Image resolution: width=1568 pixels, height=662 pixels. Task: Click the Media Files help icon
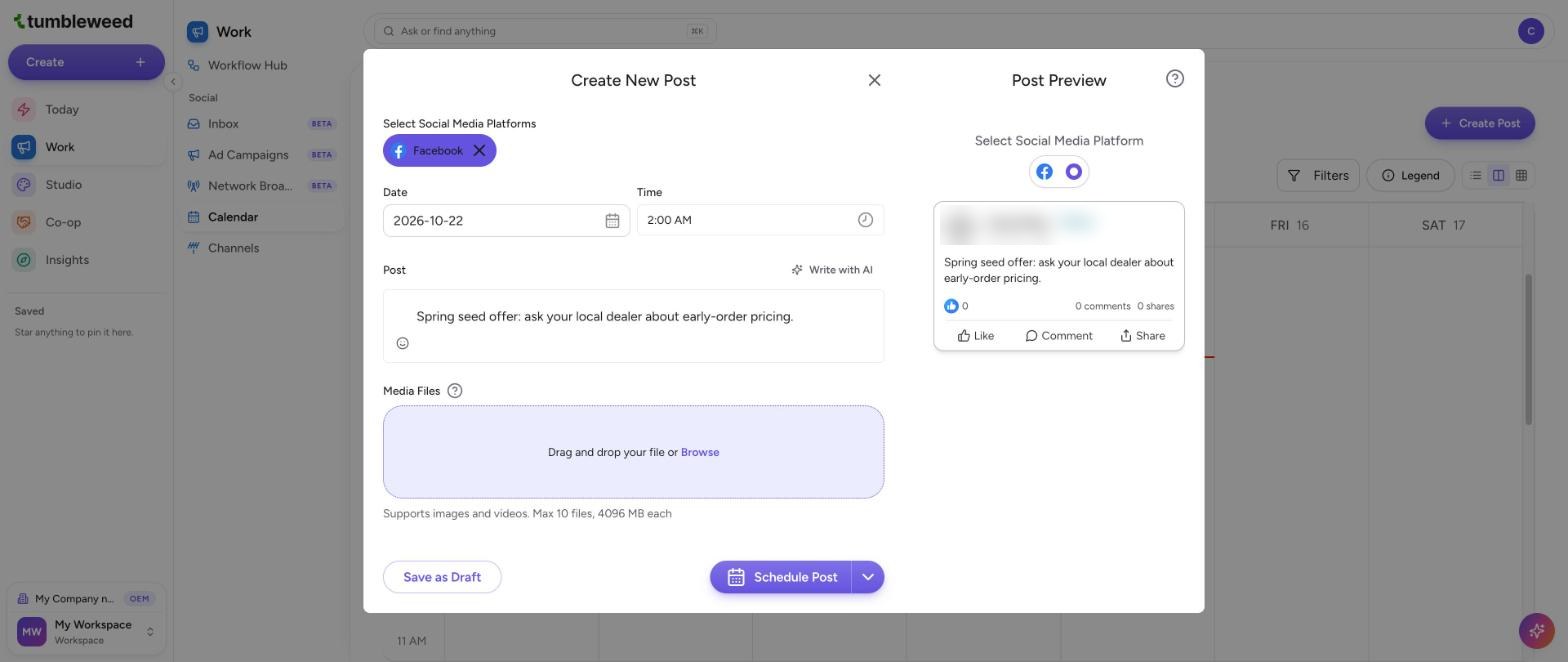(x=455, y=391)
